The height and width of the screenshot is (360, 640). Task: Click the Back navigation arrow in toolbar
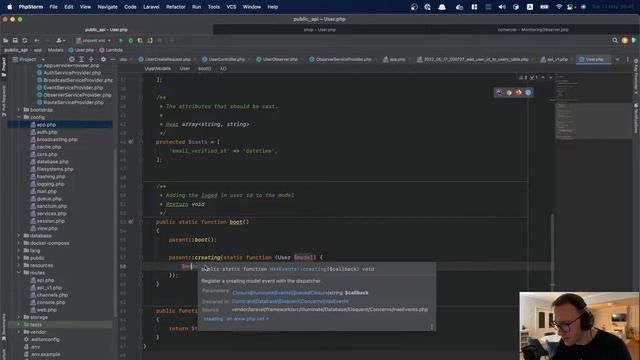37,40
